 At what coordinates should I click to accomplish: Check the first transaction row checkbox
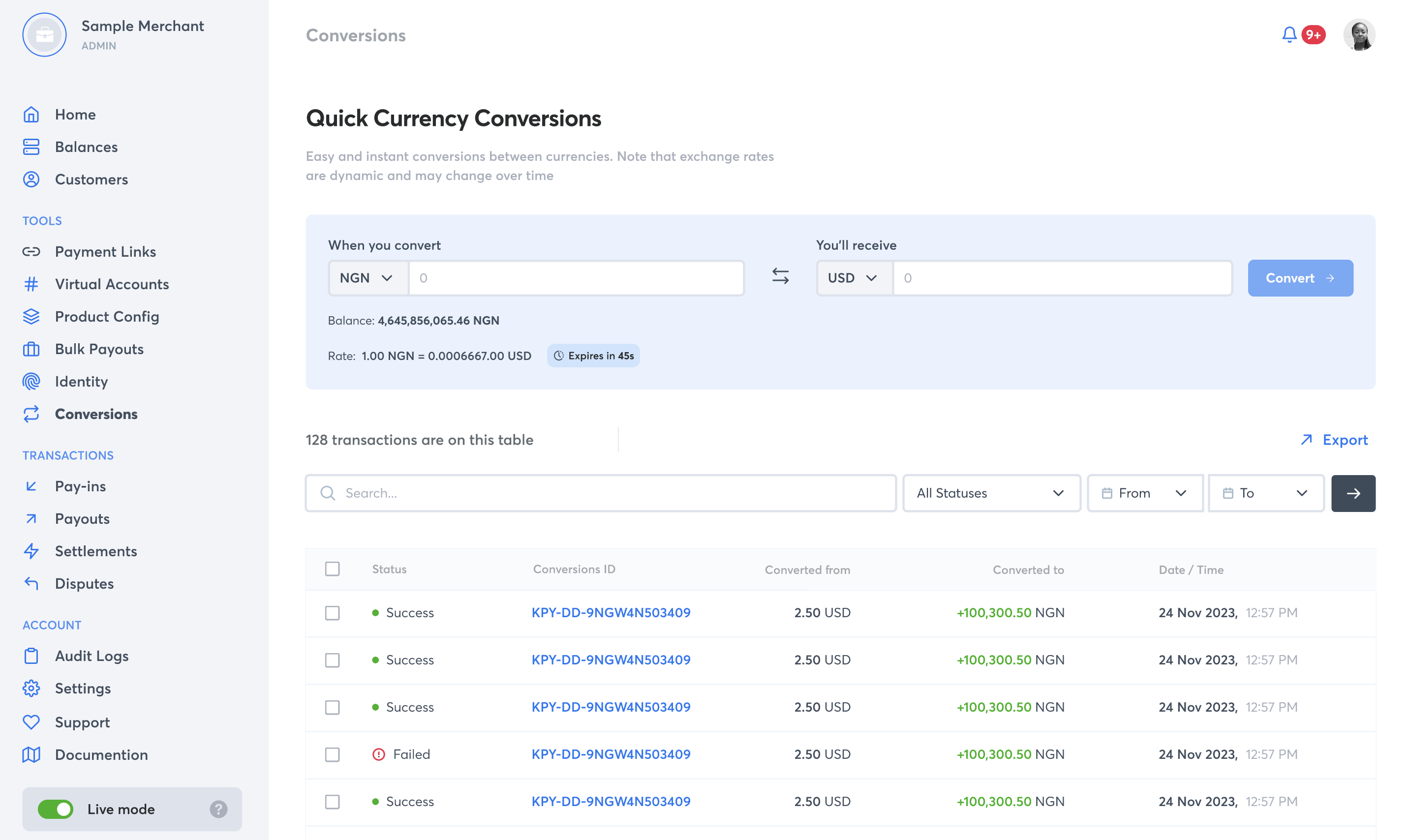coord(332,612)
